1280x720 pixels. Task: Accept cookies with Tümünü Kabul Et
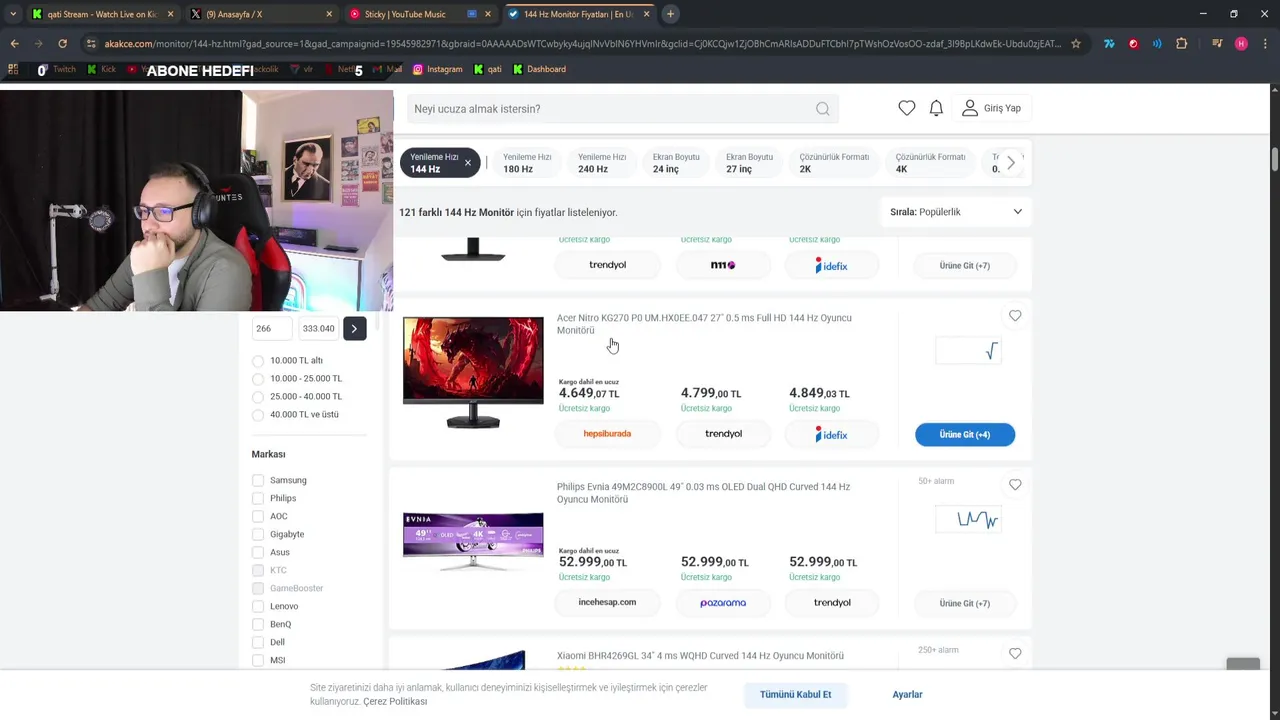tap(795, 694)
